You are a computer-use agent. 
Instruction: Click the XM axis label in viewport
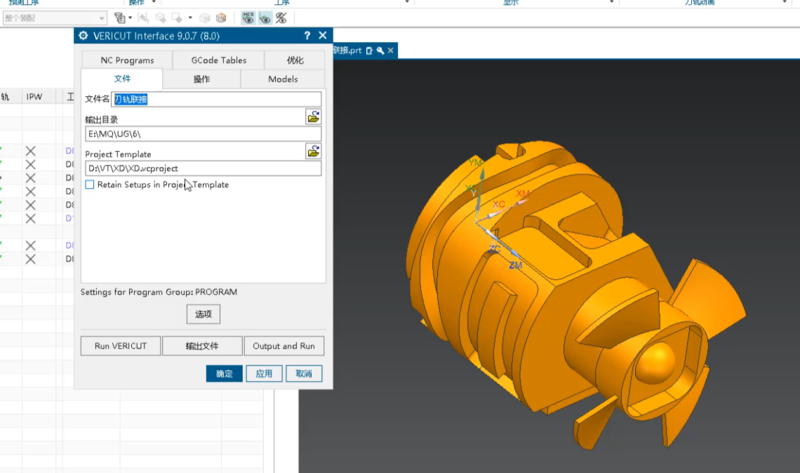click(522, 193)
